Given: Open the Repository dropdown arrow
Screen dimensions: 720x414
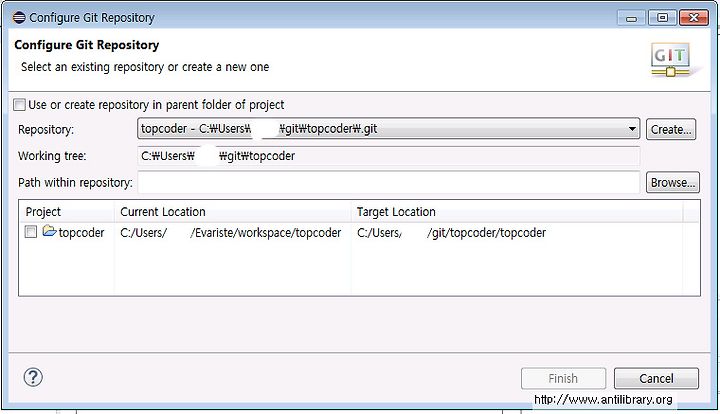Looking at the screenshot, I should click(x=632, y=129).
